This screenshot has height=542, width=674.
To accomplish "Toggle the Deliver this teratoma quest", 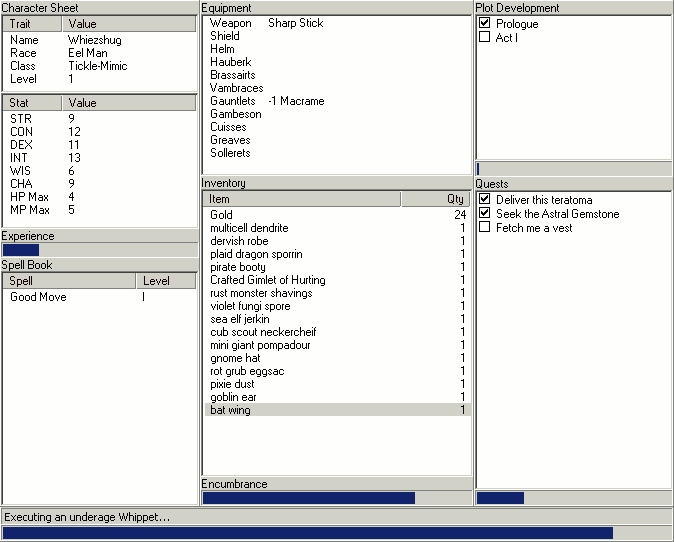I will [x=485, y=200].
